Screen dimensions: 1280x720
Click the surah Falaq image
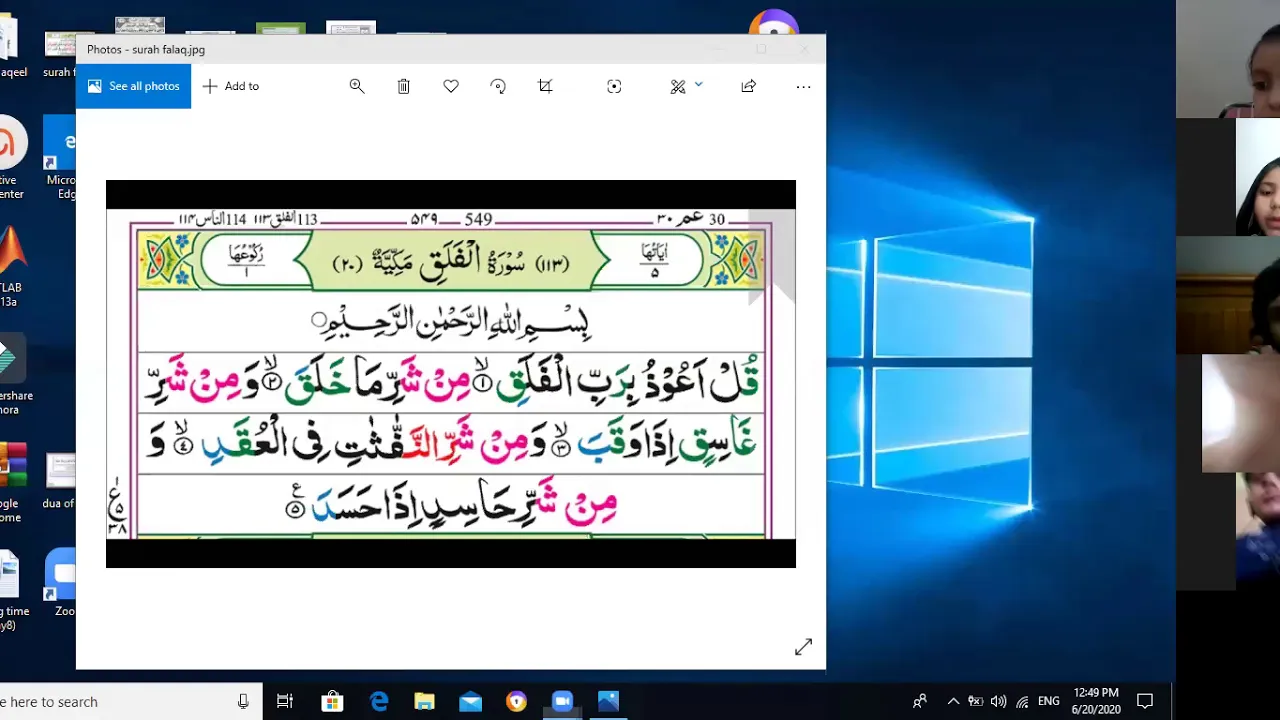(x=451, y=374)
